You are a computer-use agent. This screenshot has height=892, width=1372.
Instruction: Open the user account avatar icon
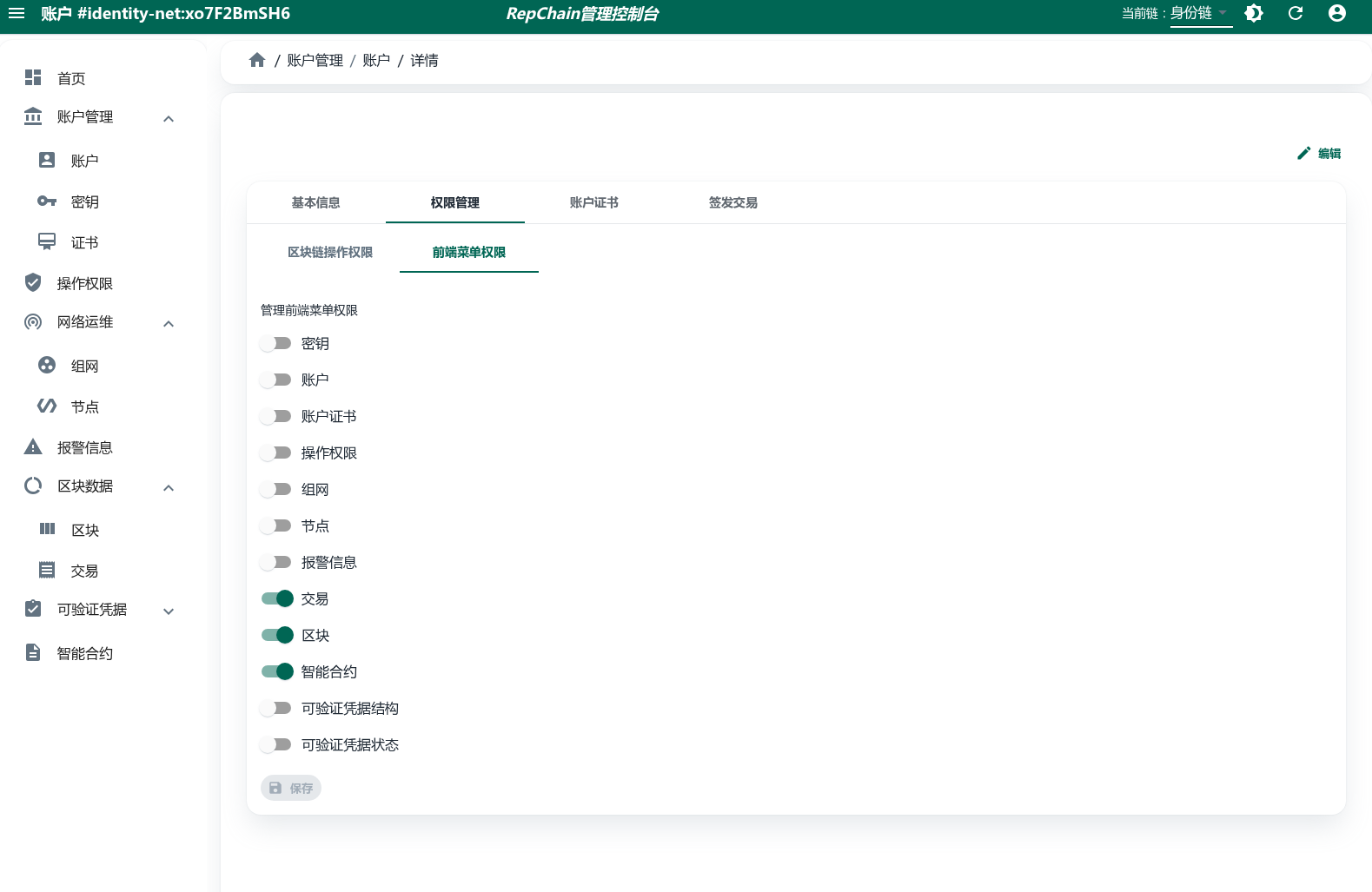(1337, 13)
